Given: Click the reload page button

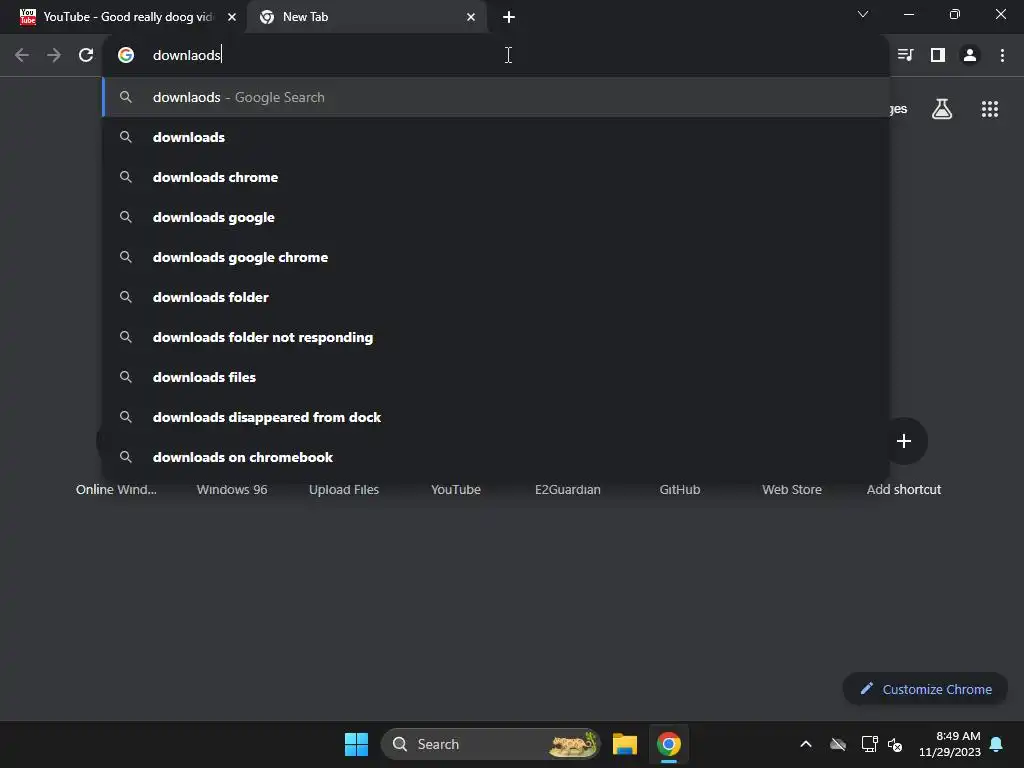Looking at the screenshot, I should coord(86,56).
